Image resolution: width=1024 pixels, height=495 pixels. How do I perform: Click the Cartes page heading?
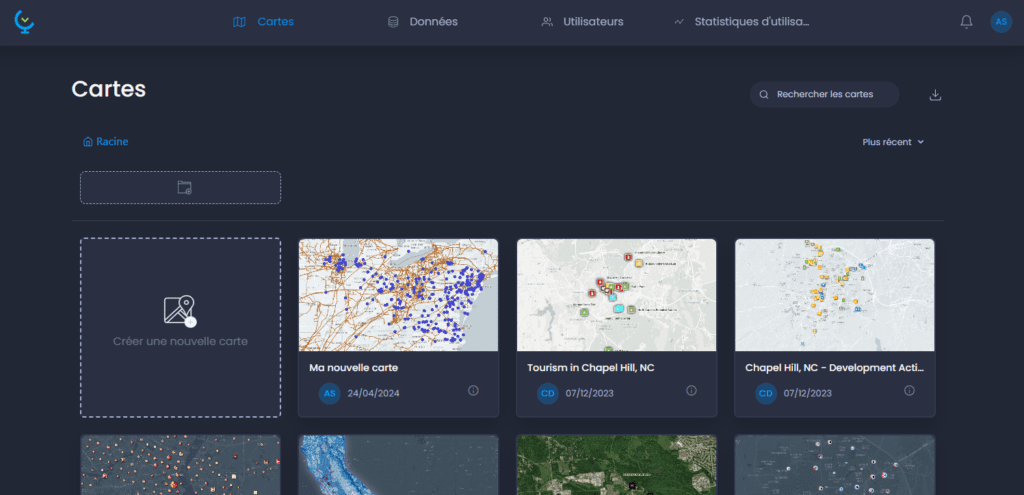point(108,89)
